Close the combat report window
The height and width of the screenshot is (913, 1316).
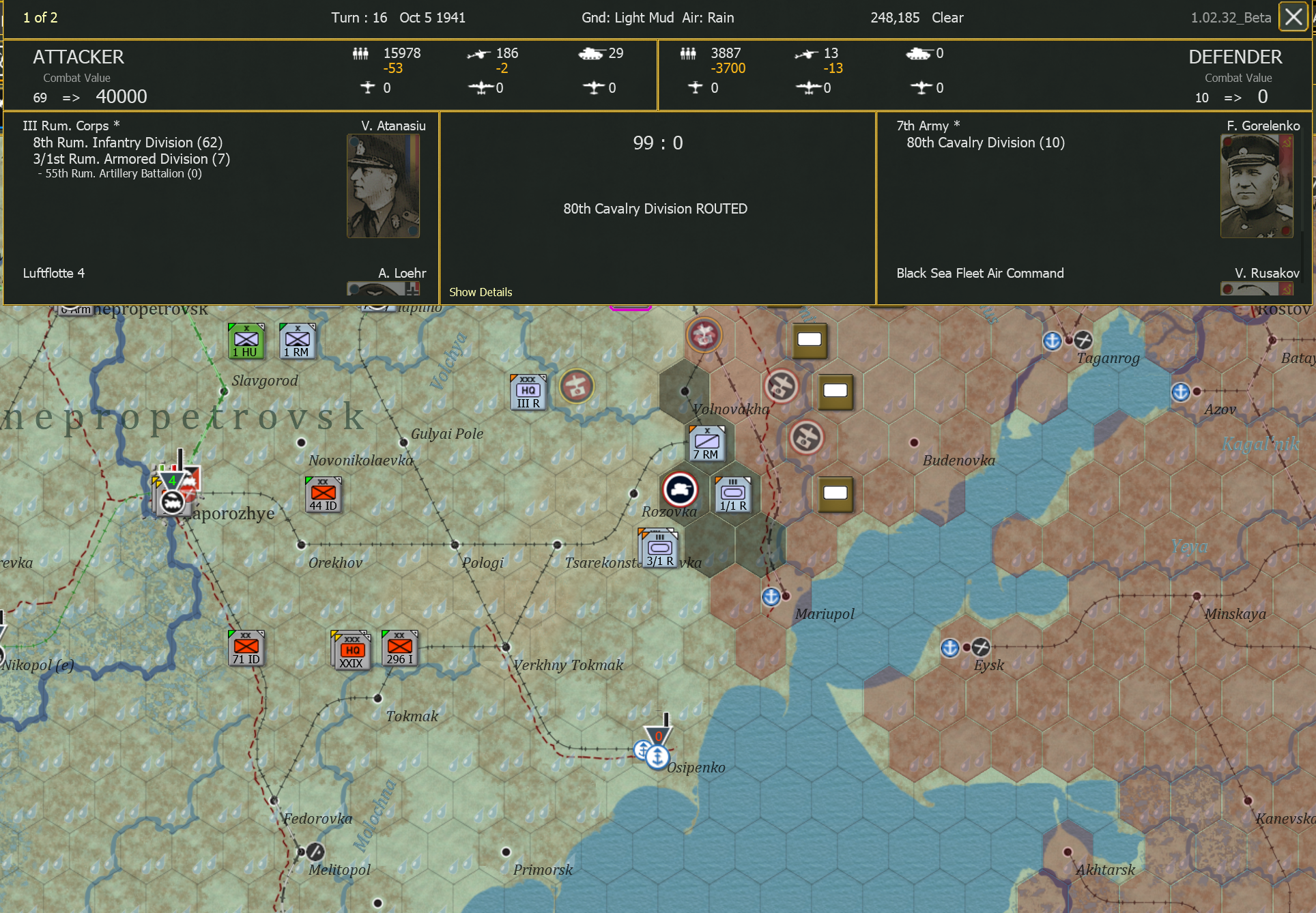[1293, 17]
